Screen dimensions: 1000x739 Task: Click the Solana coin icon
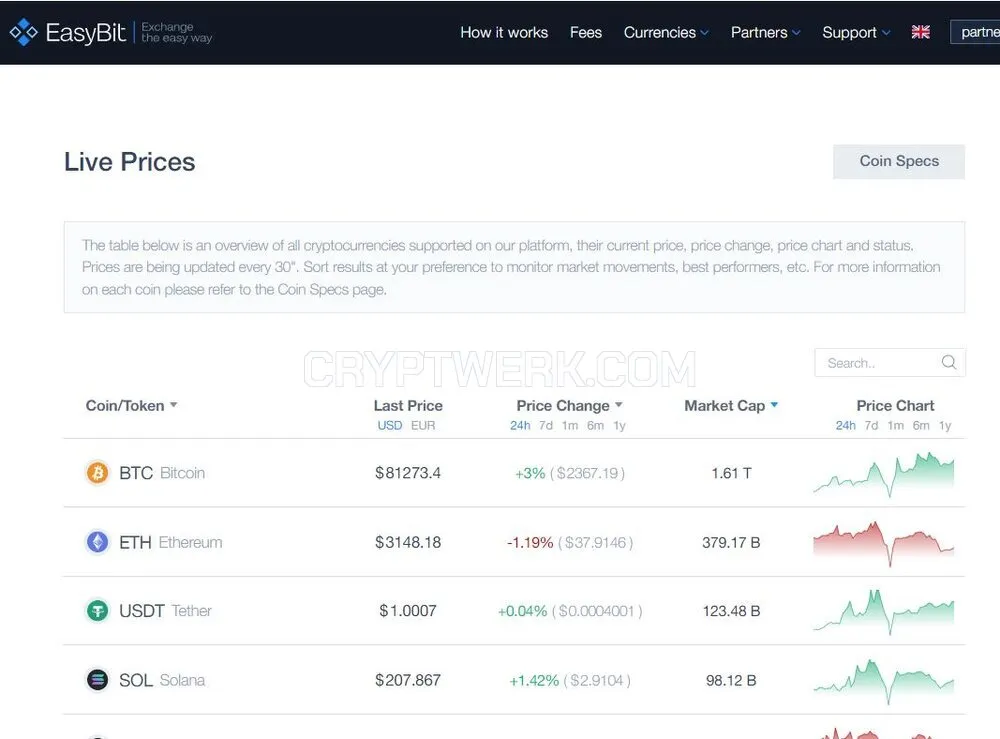[x=98, y=680]
